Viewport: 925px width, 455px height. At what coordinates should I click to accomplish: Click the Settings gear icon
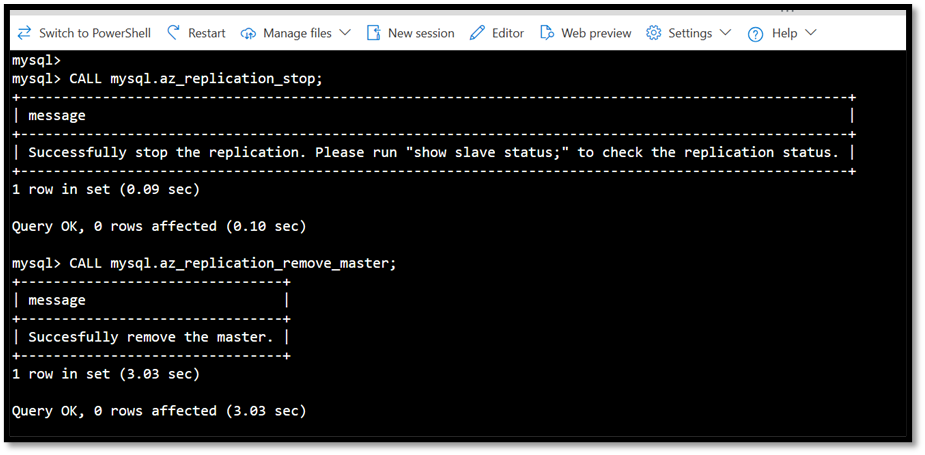pyautogui.click(x=654, y=33)
